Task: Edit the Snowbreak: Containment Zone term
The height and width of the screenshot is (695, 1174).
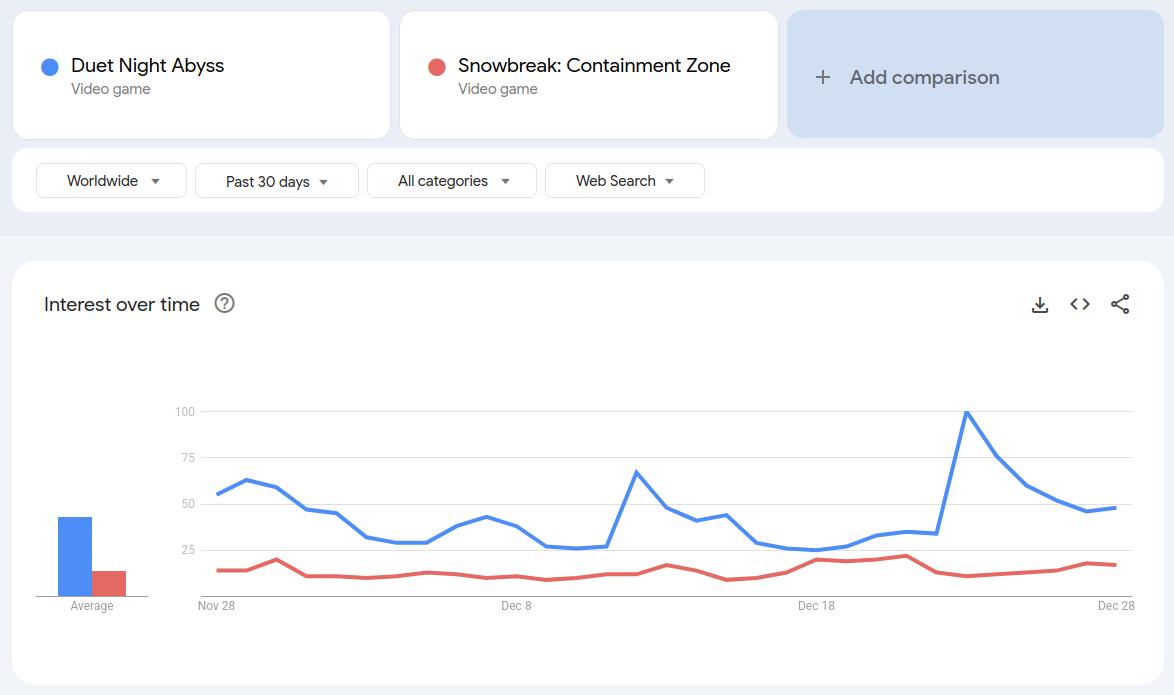Action: tap(594, 66)
